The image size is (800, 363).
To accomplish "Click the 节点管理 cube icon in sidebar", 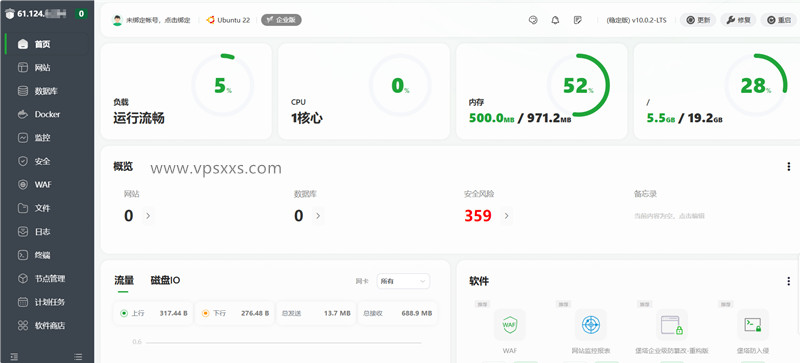I will [x=22, y=279].
